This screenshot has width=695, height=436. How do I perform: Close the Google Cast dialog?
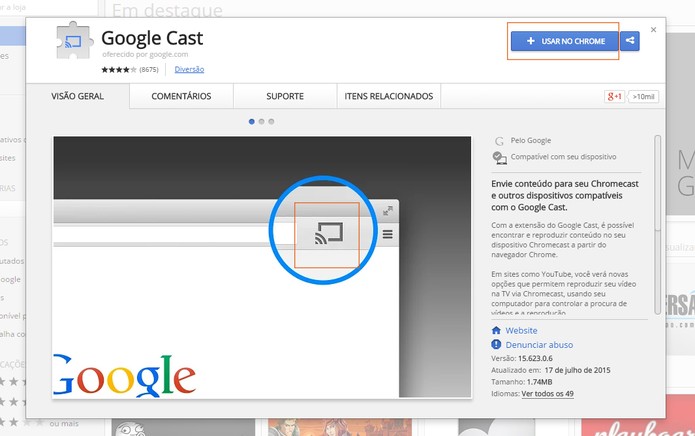[653, 30]
